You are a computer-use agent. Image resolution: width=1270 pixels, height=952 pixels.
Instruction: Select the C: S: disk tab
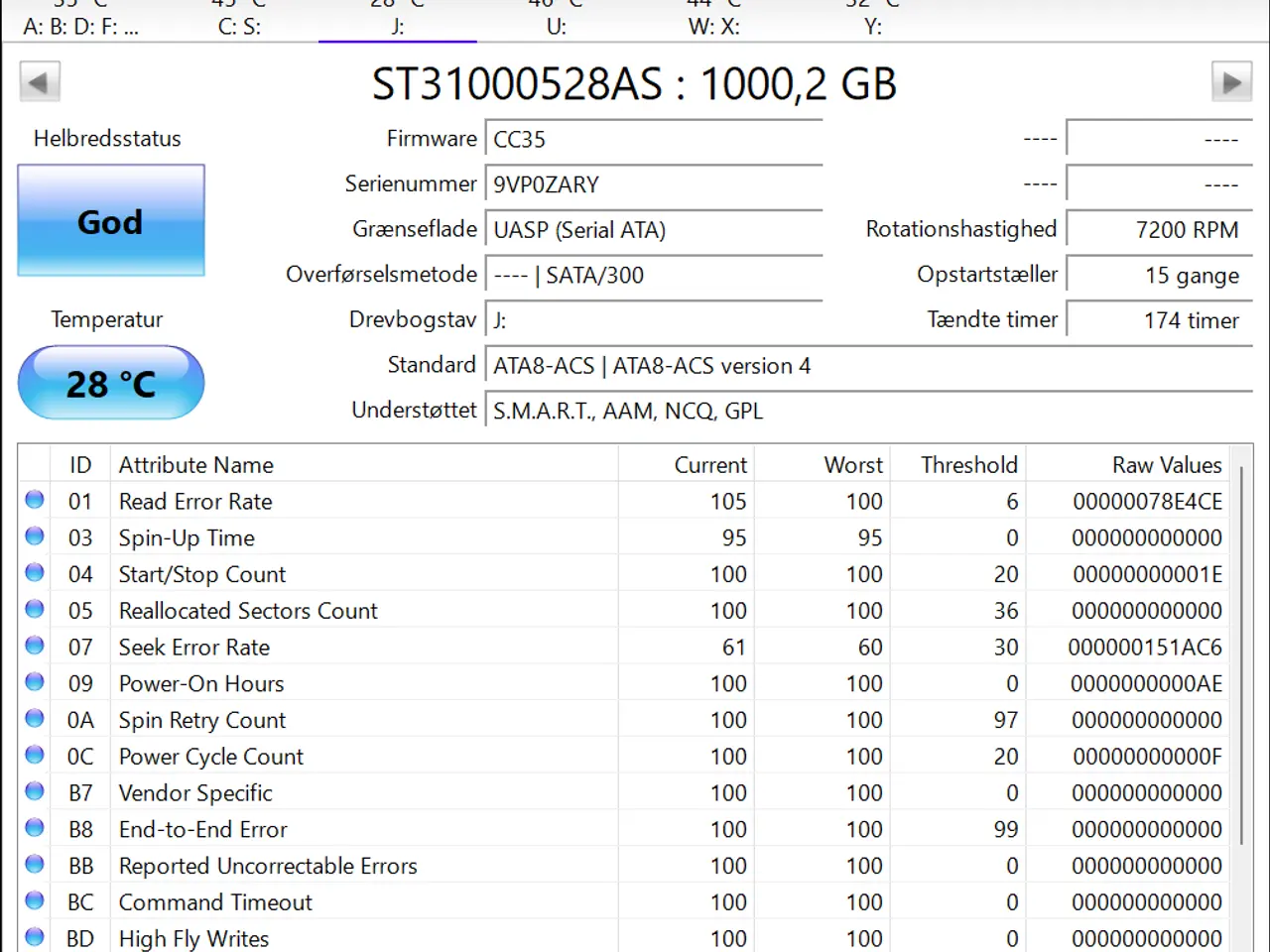(x=239, y=20)
